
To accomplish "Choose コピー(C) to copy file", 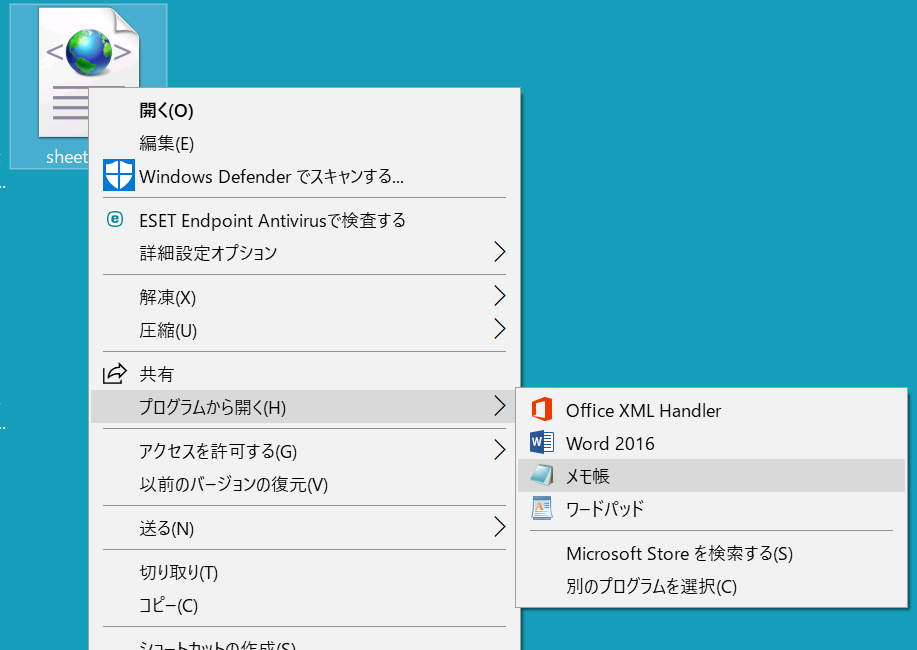I will point(304,605).
